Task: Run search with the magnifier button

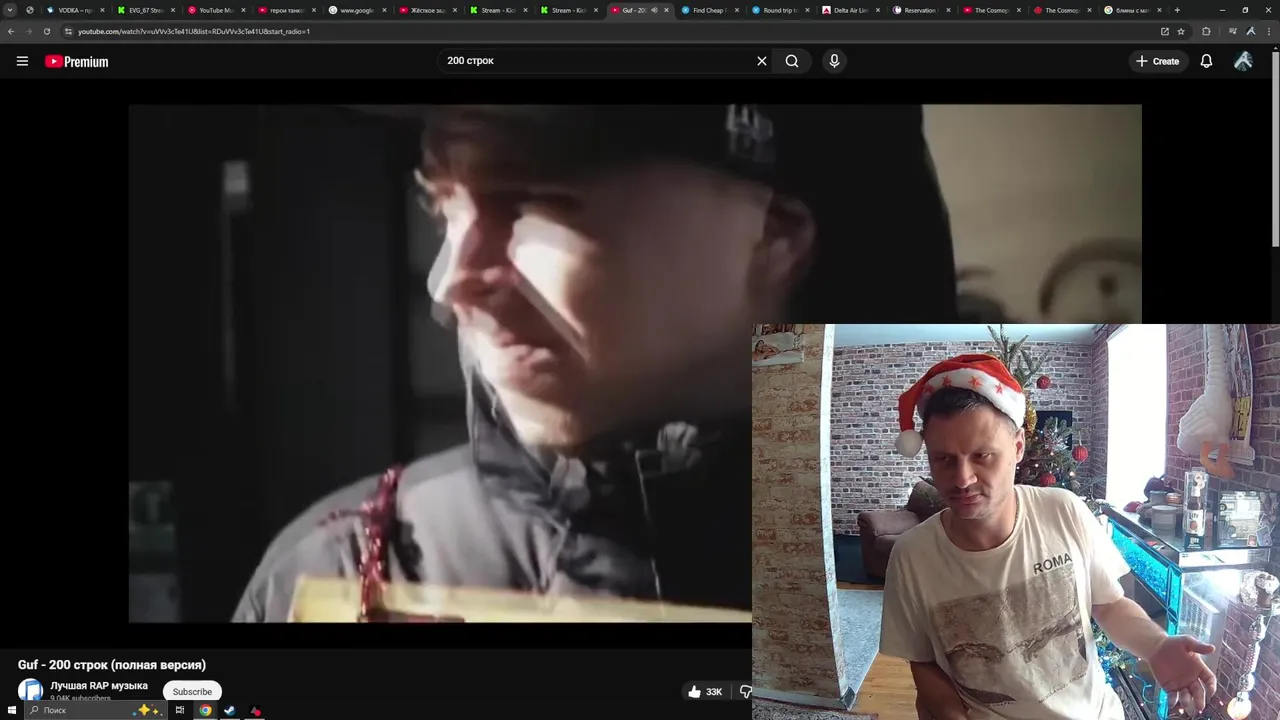Action: [x=792, y=61]
